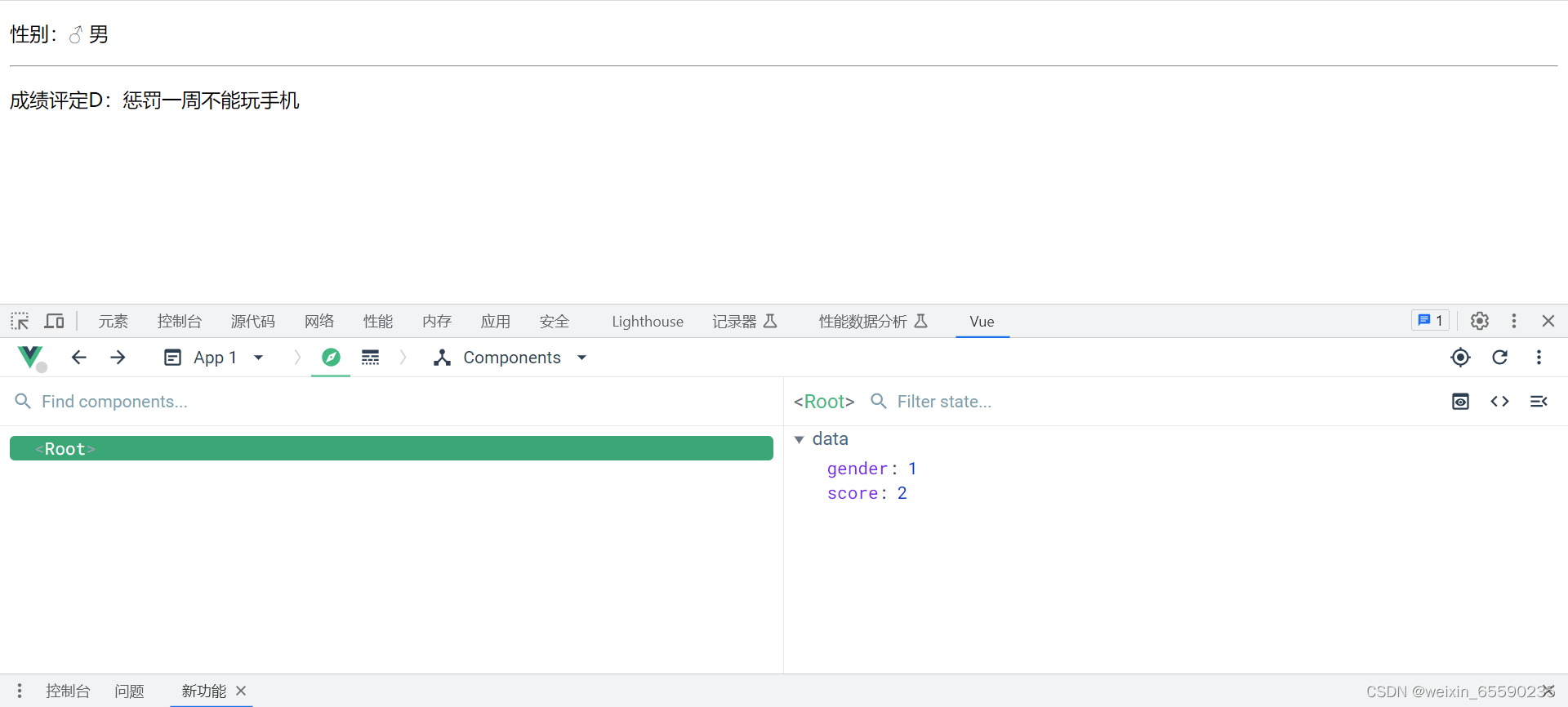Open the 记录器 tab

(745, 321)
